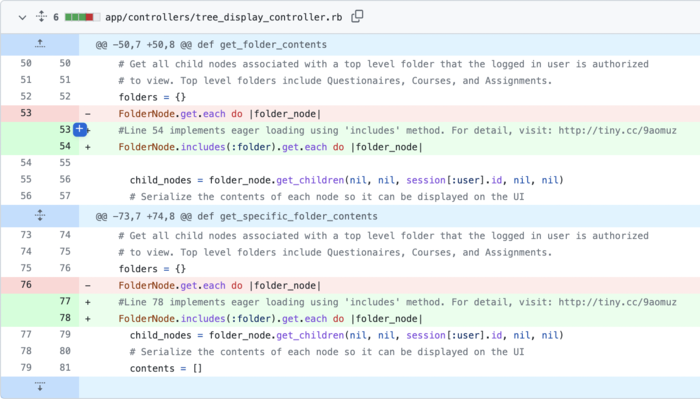The image size is (700, 399).
Task: Click Serialize comment on line 57
Action: [x=327, y=197]
